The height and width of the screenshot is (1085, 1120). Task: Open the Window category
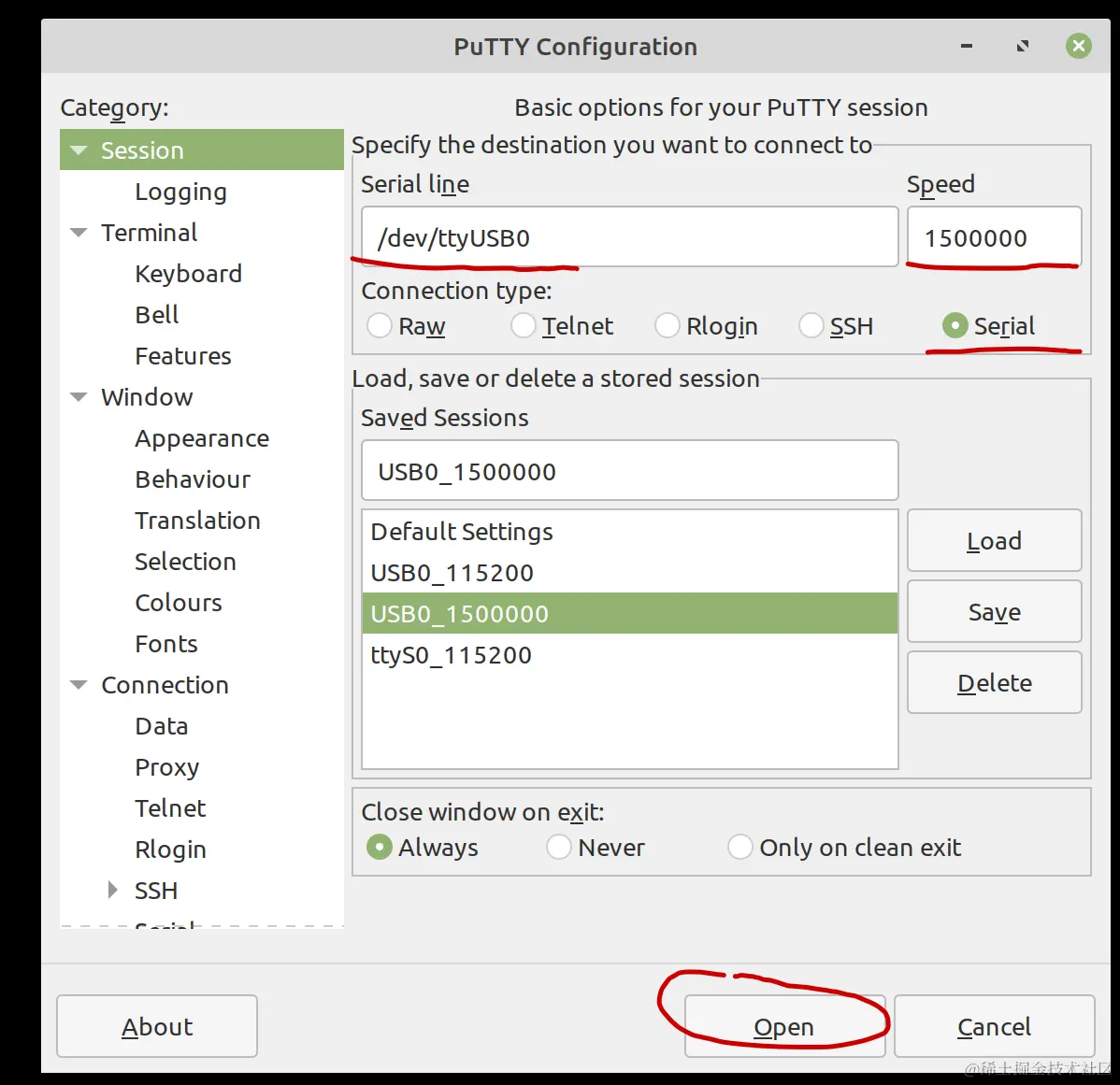click(x=147, y=397)
